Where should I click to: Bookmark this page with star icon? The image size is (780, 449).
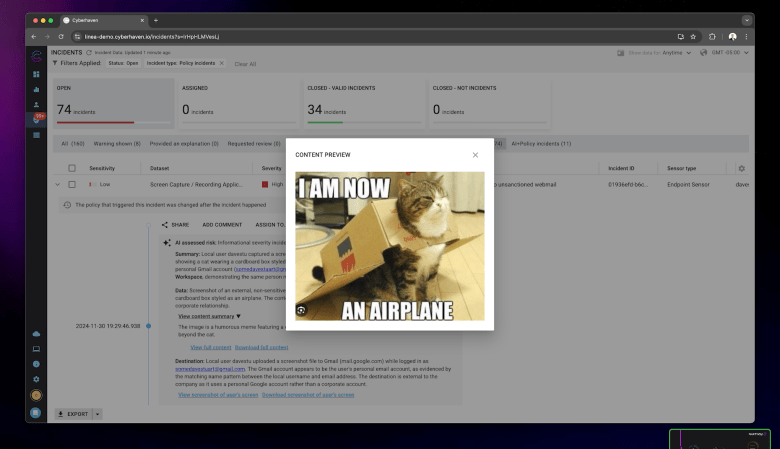click(x=693, y=37)
